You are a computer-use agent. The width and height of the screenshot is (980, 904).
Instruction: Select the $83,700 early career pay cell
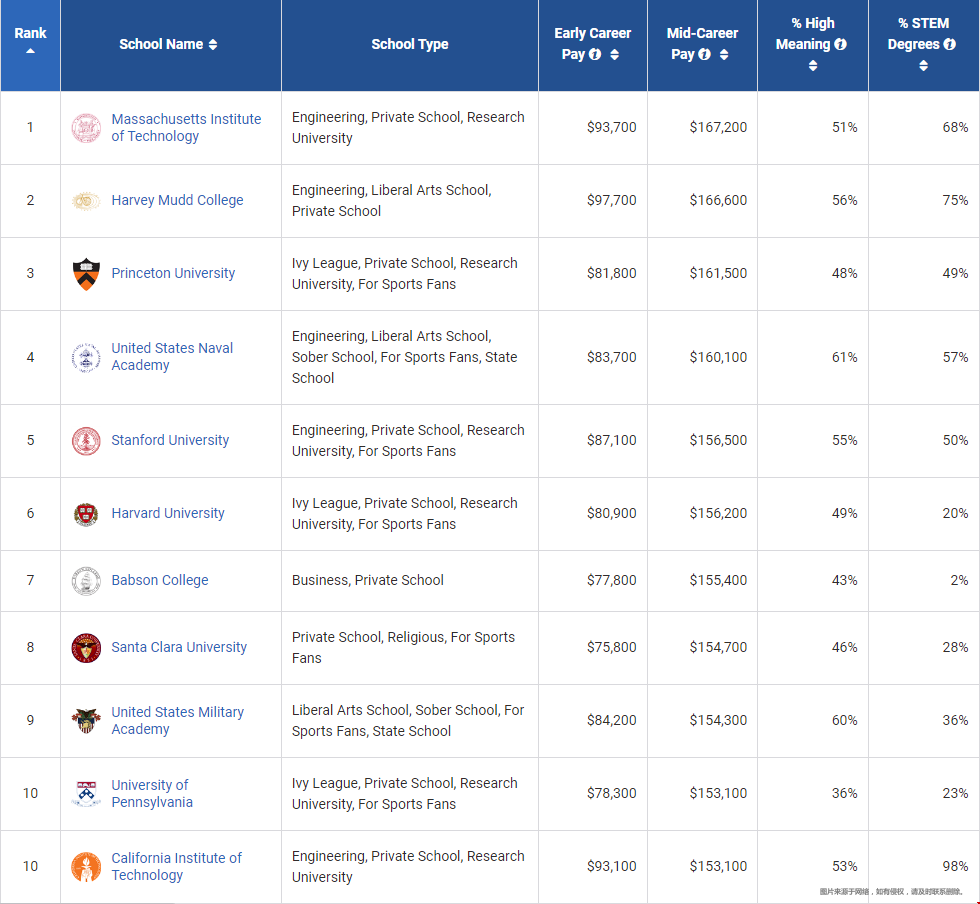point(593,358)
